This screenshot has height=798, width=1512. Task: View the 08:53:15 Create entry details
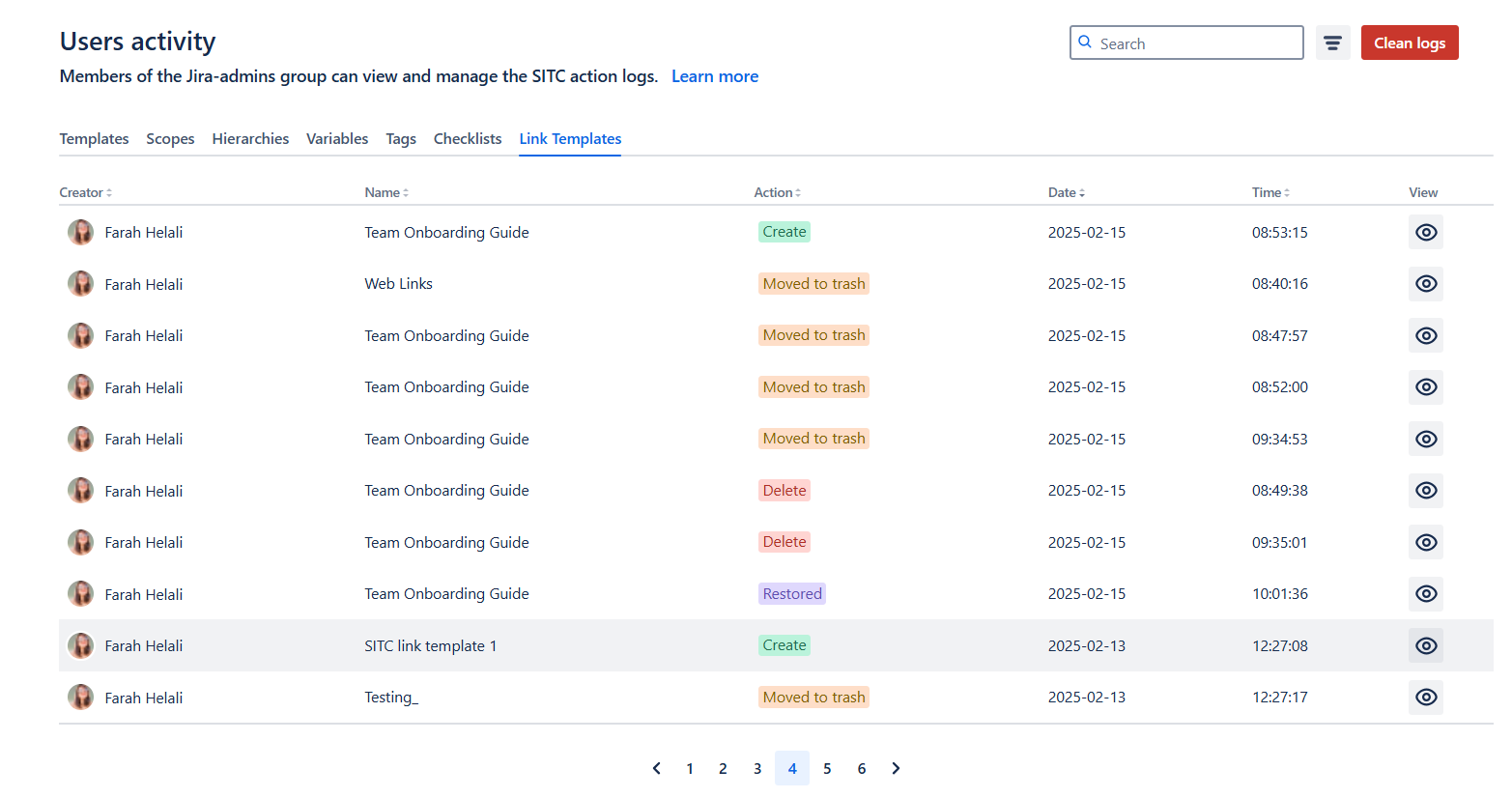click(x=1425, y=233)
